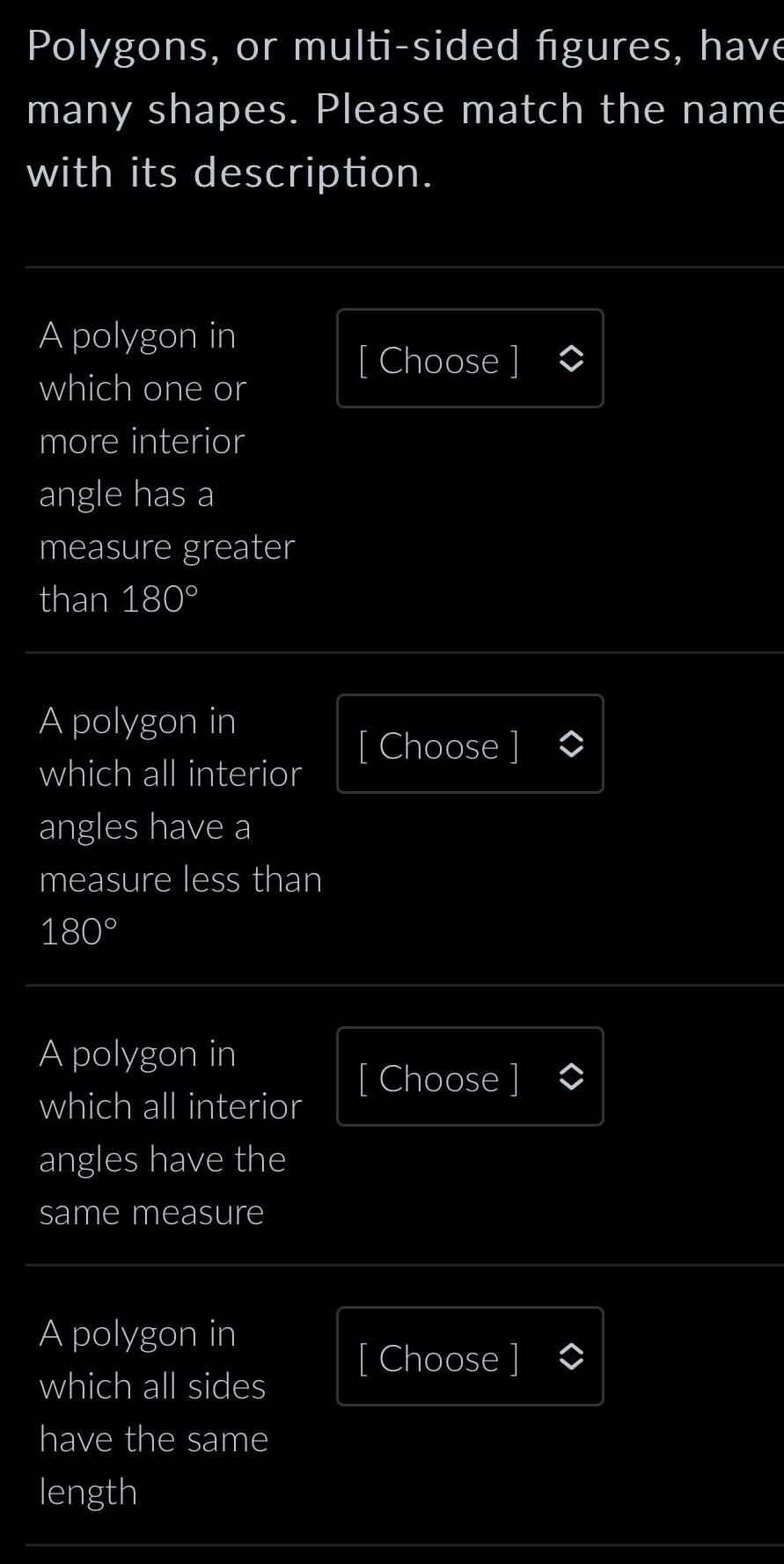Click the chevron icon on the first Choose selector
The width and height of the screenshot is (784, 1564).
[571, 359]
